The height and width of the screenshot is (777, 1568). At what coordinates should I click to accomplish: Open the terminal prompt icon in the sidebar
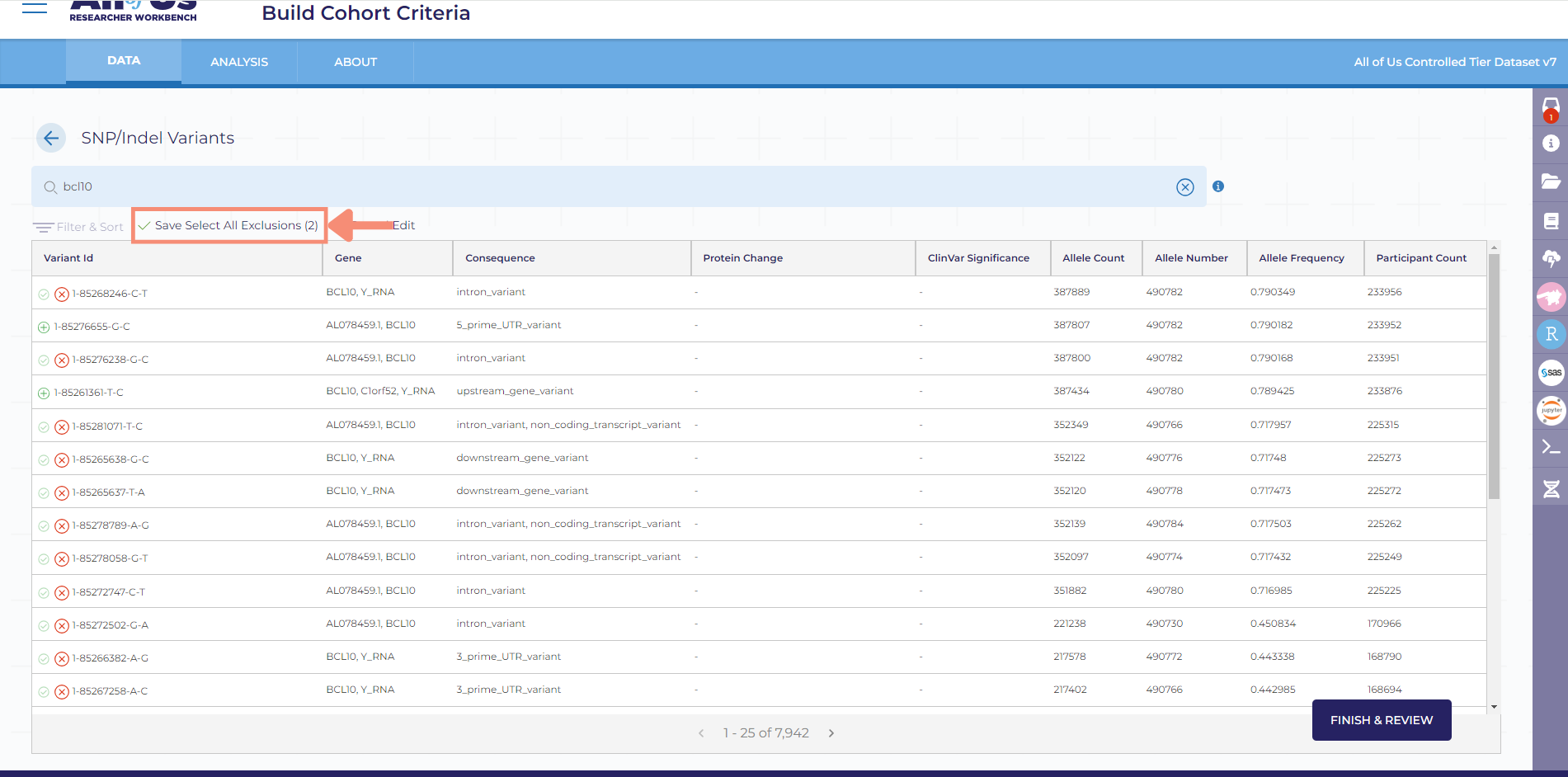pos(1551,448)
